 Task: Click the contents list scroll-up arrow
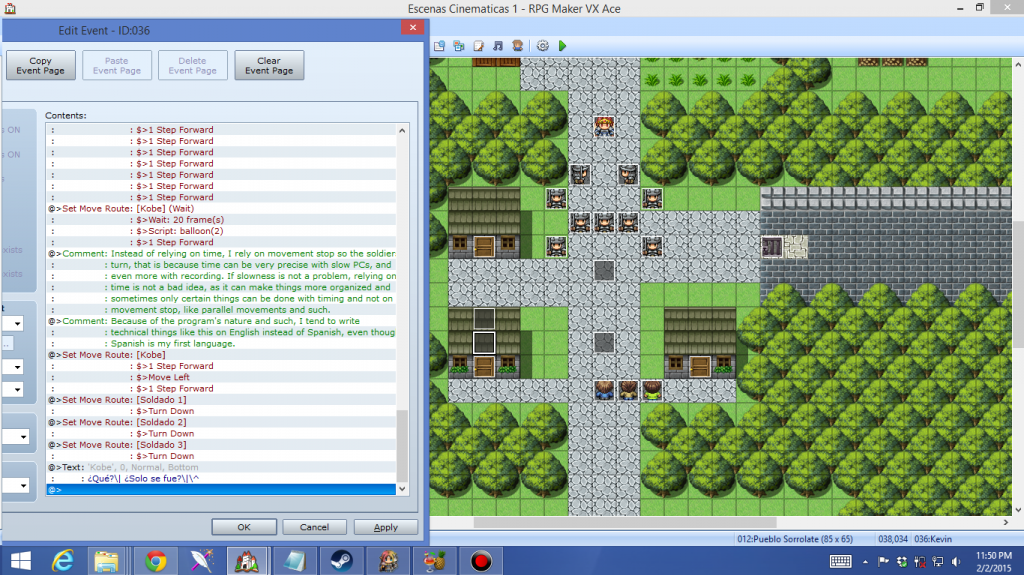403,131
